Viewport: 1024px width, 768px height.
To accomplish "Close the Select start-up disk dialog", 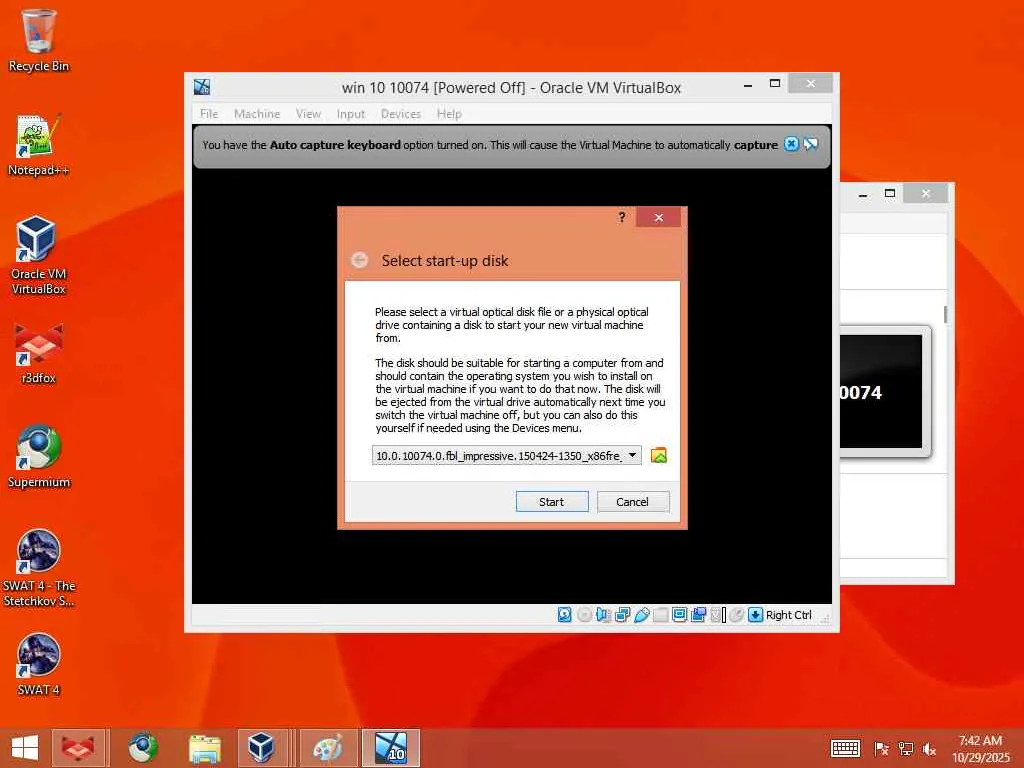I will 658,217.
